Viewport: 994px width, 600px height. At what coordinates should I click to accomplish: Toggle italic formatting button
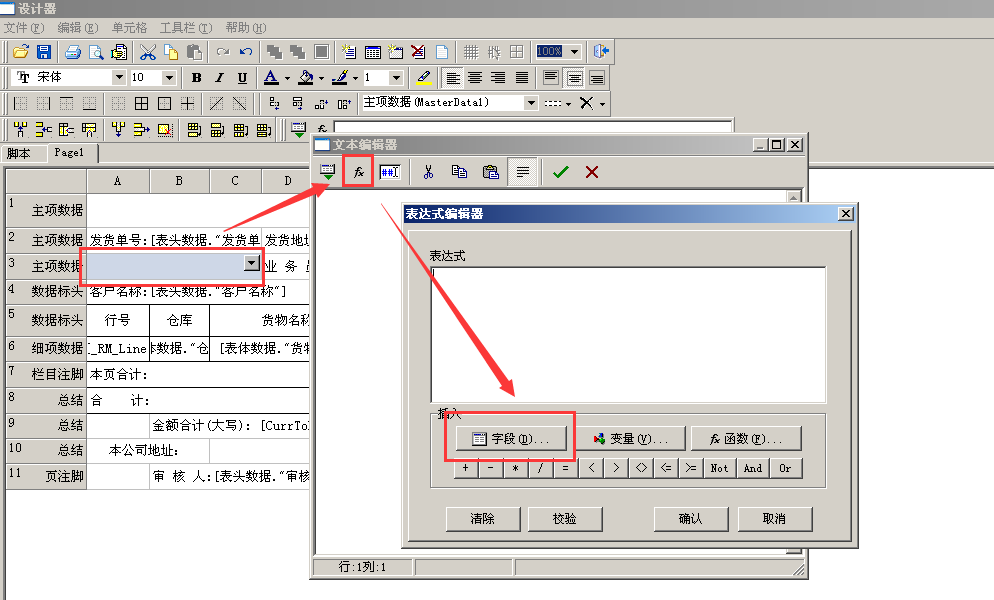click(219, 77)
